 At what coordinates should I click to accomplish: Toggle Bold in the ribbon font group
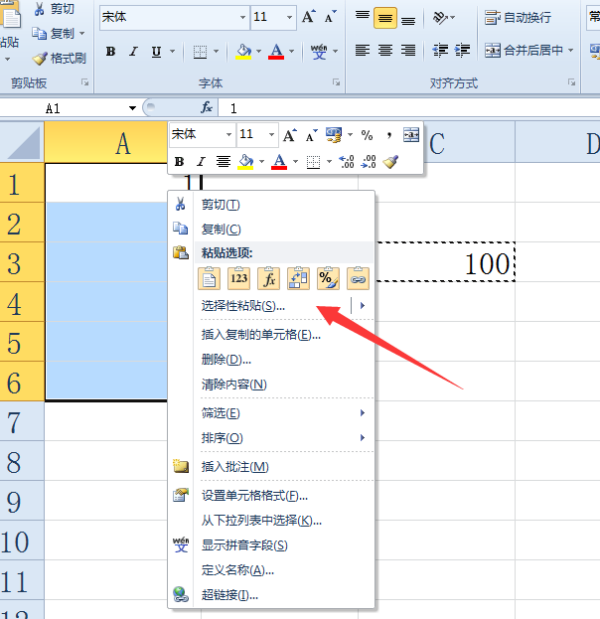[x=111, y=51]
